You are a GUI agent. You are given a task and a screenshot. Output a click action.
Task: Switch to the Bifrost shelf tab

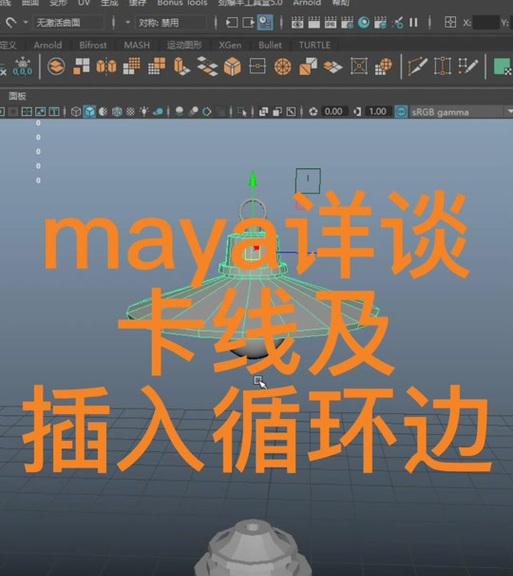coord(93,45)
